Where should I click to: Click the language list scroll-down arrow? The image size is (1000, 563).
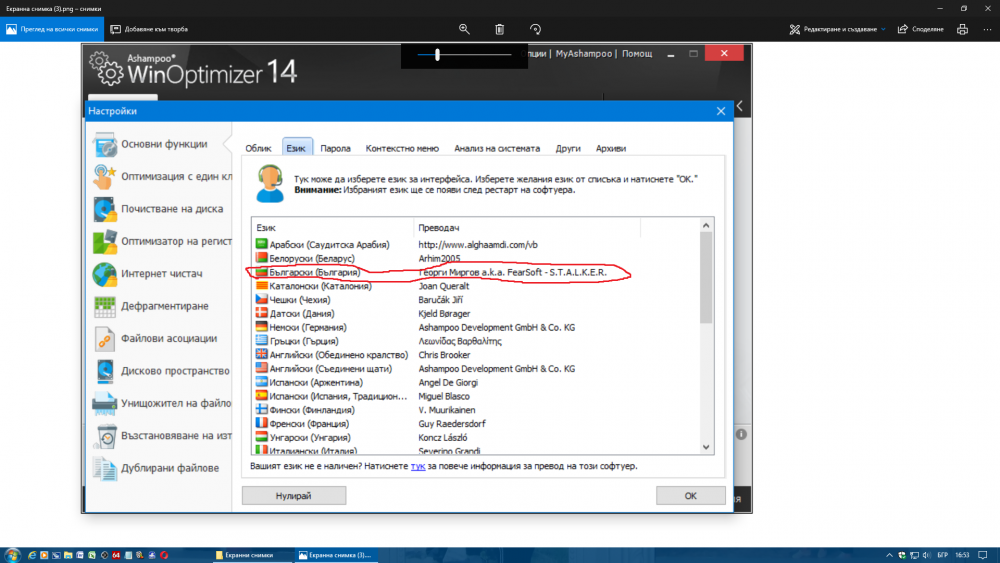706,447
